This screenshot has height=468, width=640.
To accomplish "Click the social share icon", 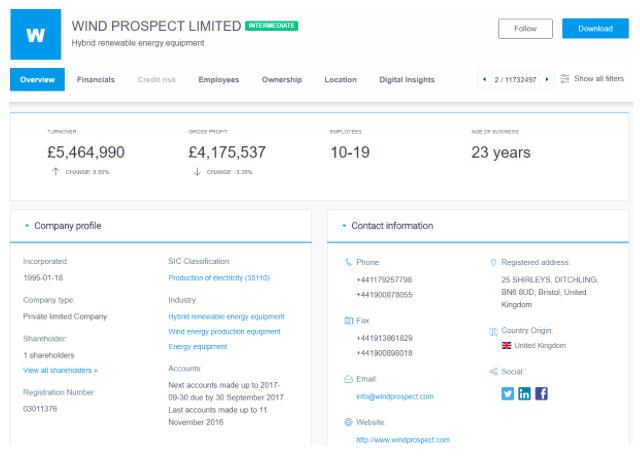I will point(493,372).
